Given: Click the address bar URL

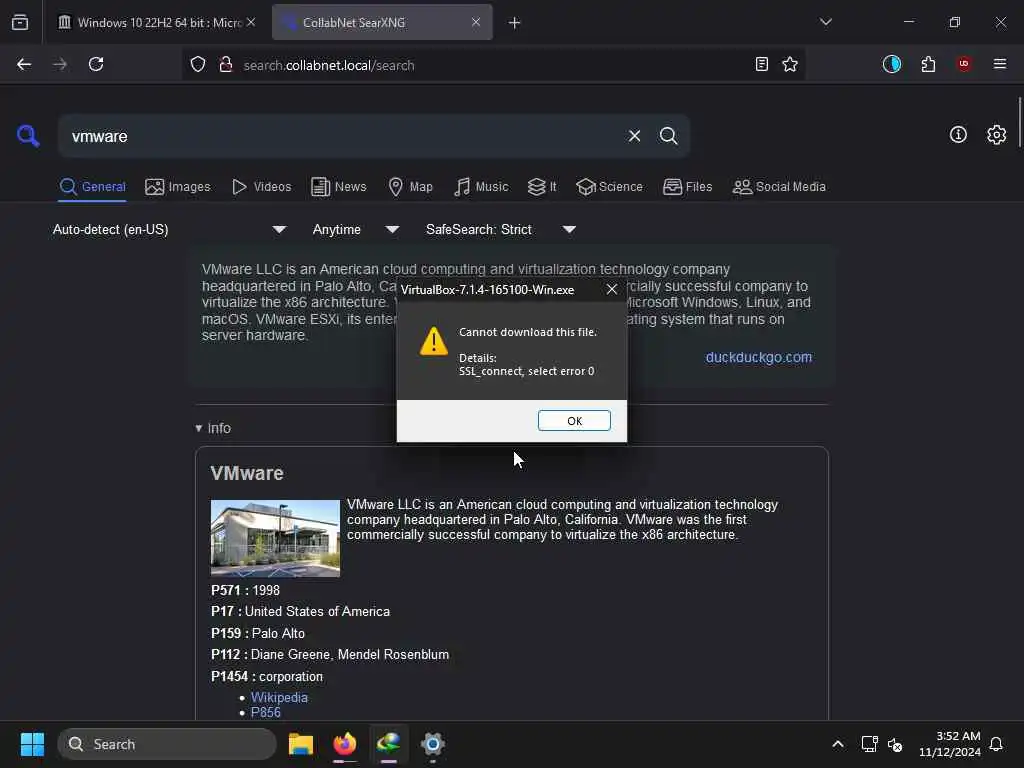Looking at the screenshot, I should [x=328, y=65].
